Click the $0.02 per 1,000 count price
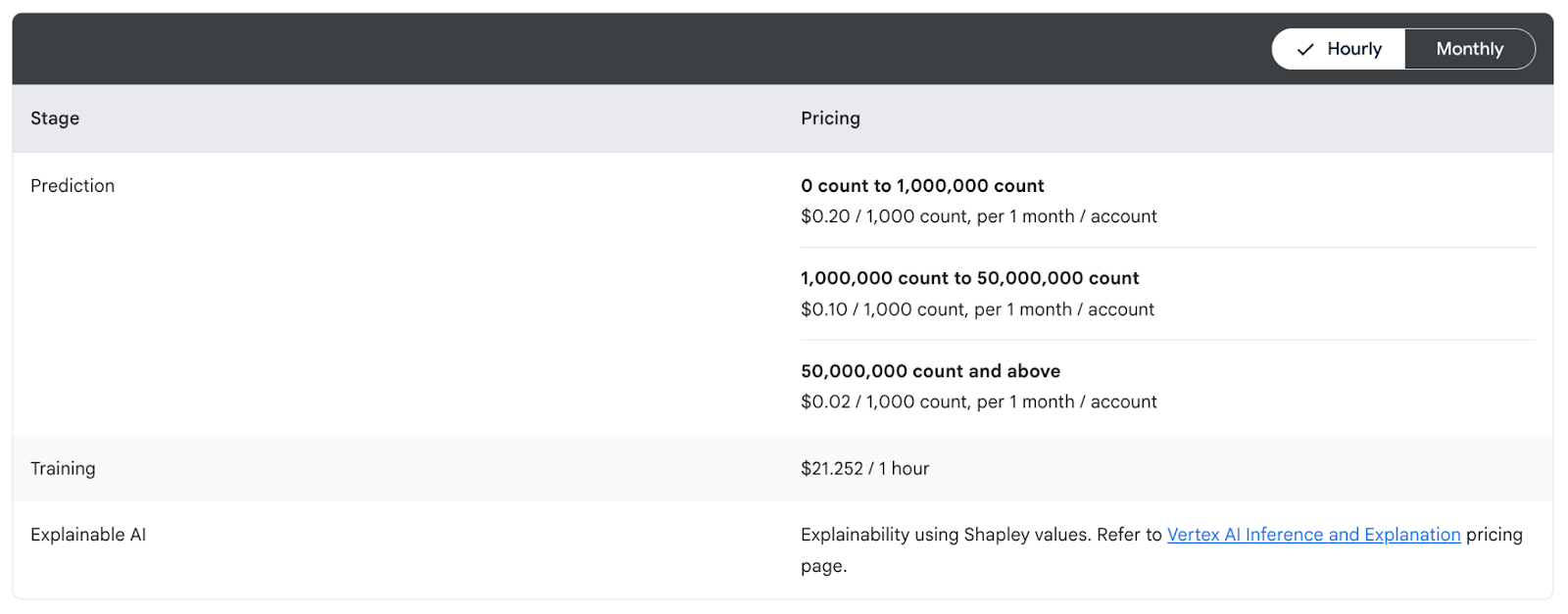Image resolution: width=1568 pixels, height=614 pixels. [978, 401]
